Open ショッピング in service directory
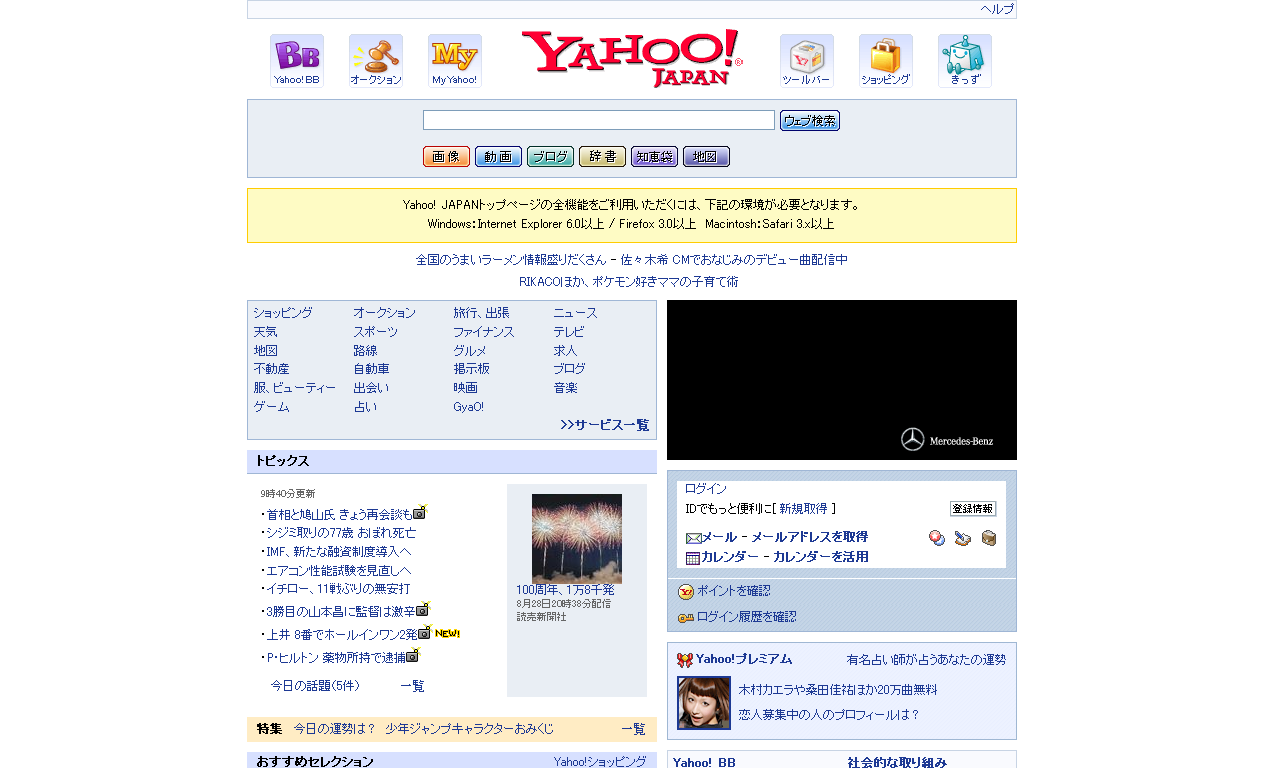The image size is (1280, 768). click(283, 313)
